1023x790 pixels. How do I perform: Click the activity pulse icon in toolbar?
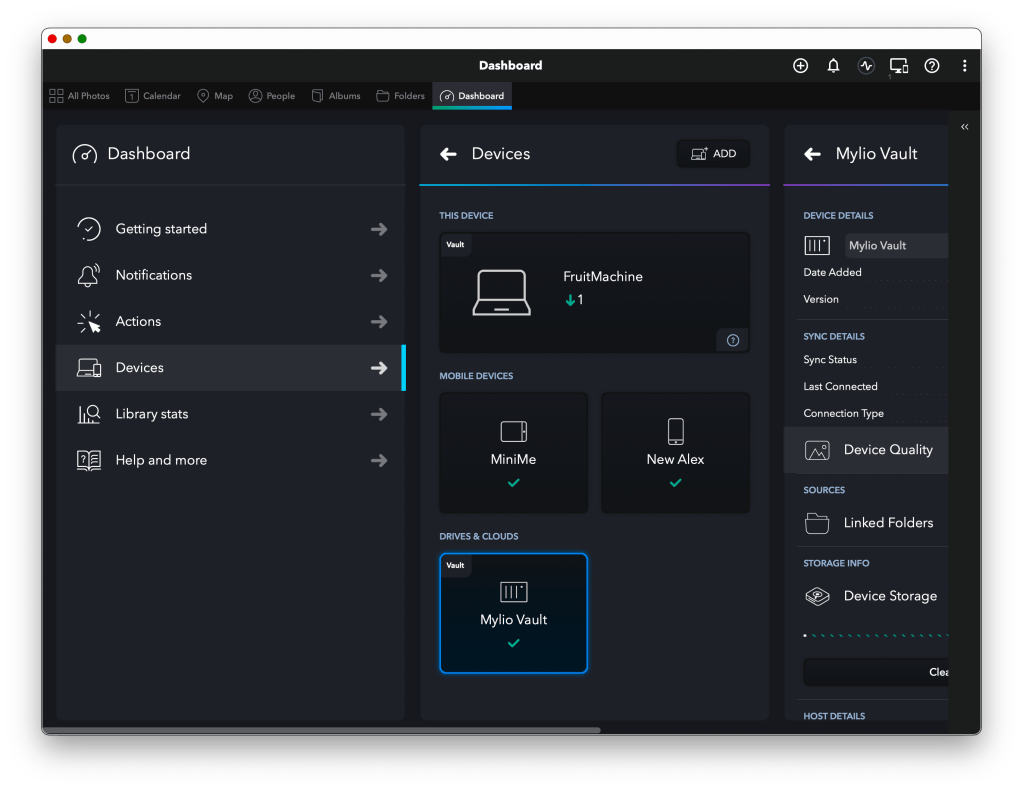(x=866, y=66)
